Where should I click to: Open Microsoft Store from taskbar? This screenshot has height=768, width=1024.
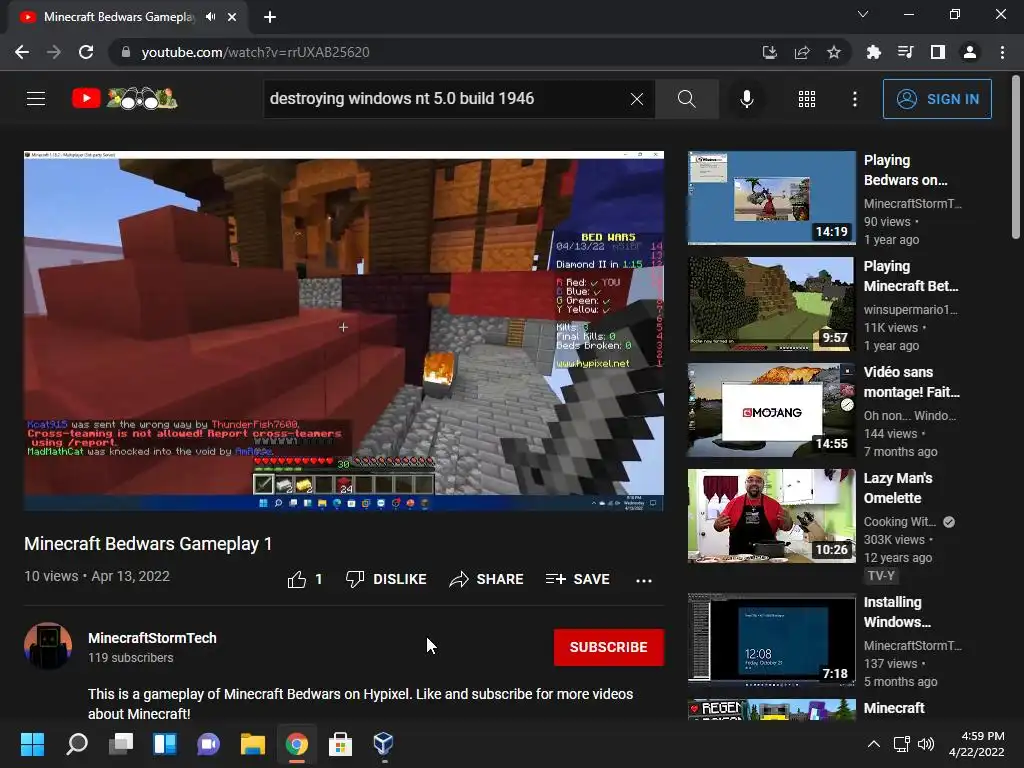[x=340, y=744]
